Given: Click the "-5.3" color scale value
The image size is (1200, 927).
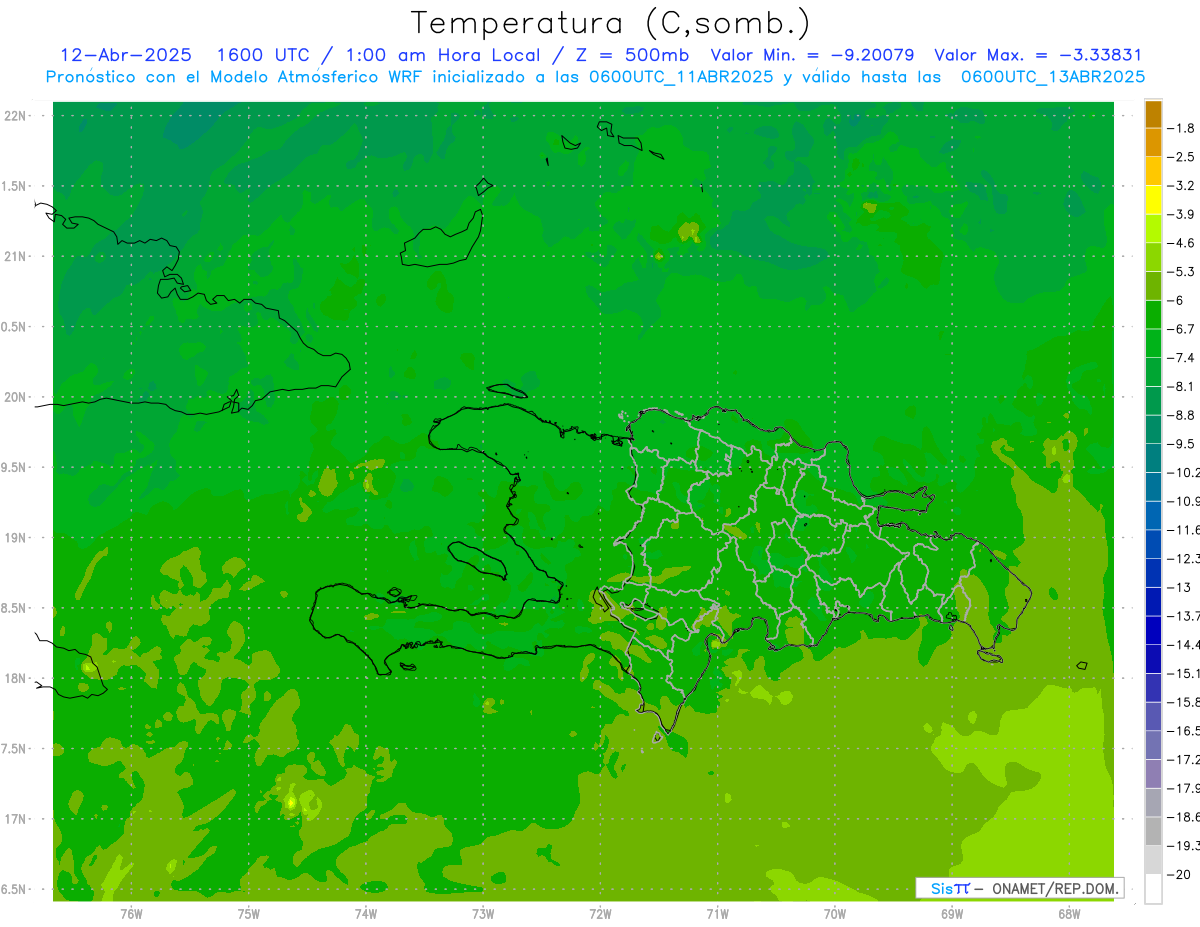Looking at the screenshot, I should [1183, 271].
